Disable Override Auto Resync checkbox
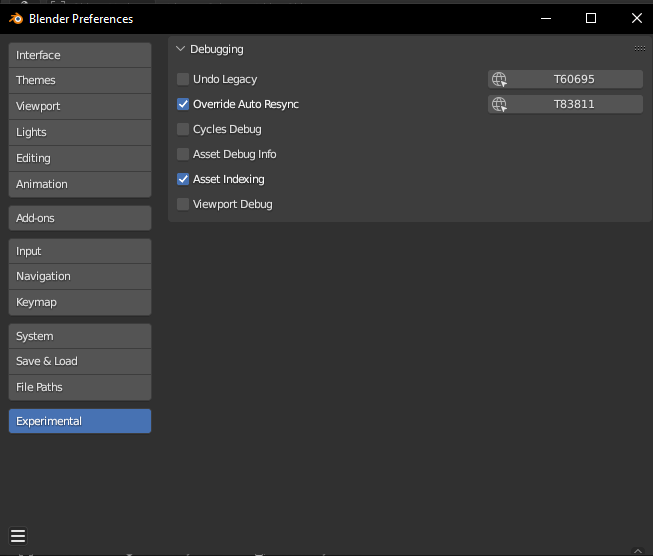The image size is (653, 556). [x=183, y=104]
